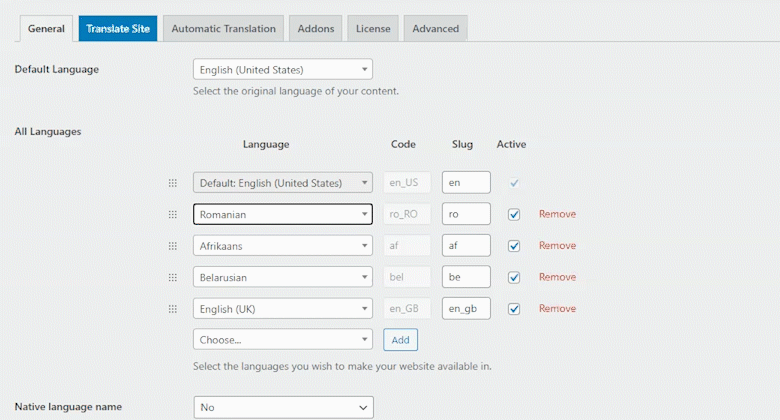Click the disabled Active checkbox in default language row
This screenshot has height=420, width=780.
pos(514,183)
